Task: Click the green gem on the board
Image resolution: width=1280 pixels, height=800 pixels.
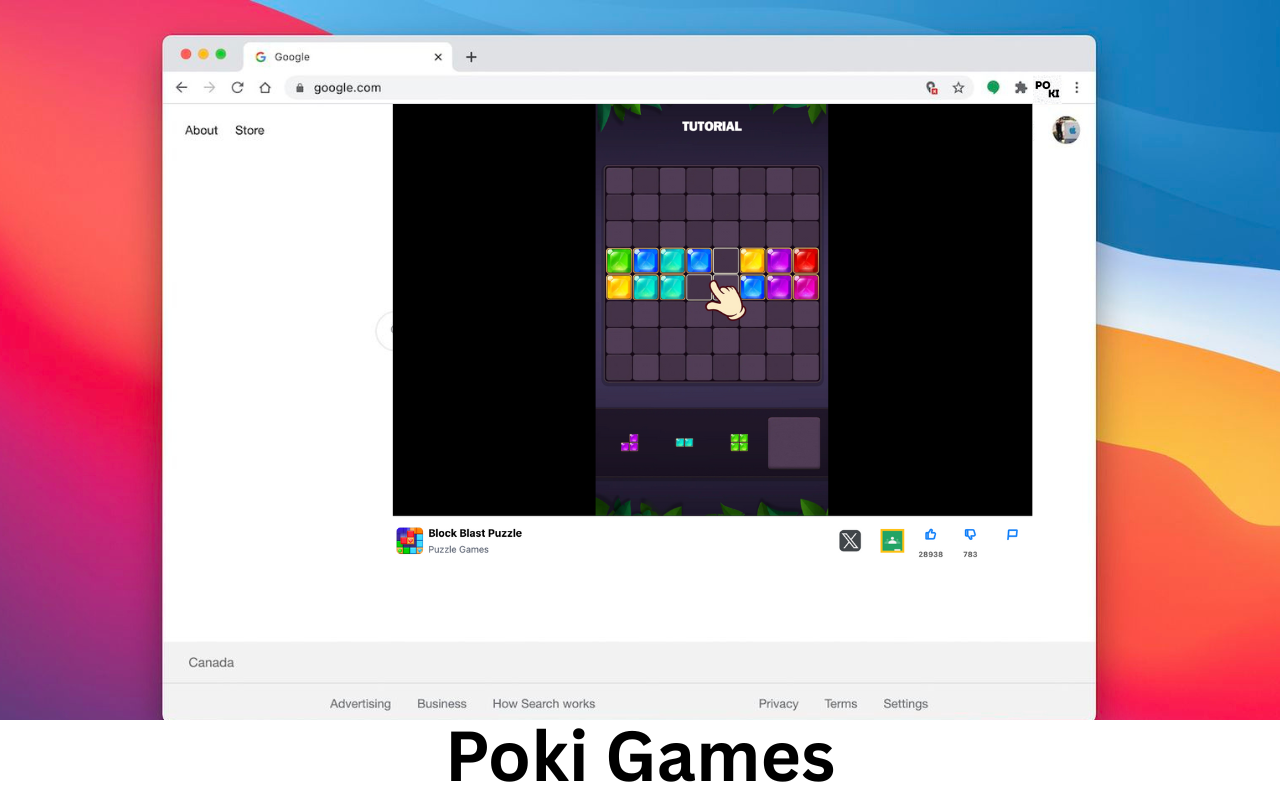Action: 619,261
